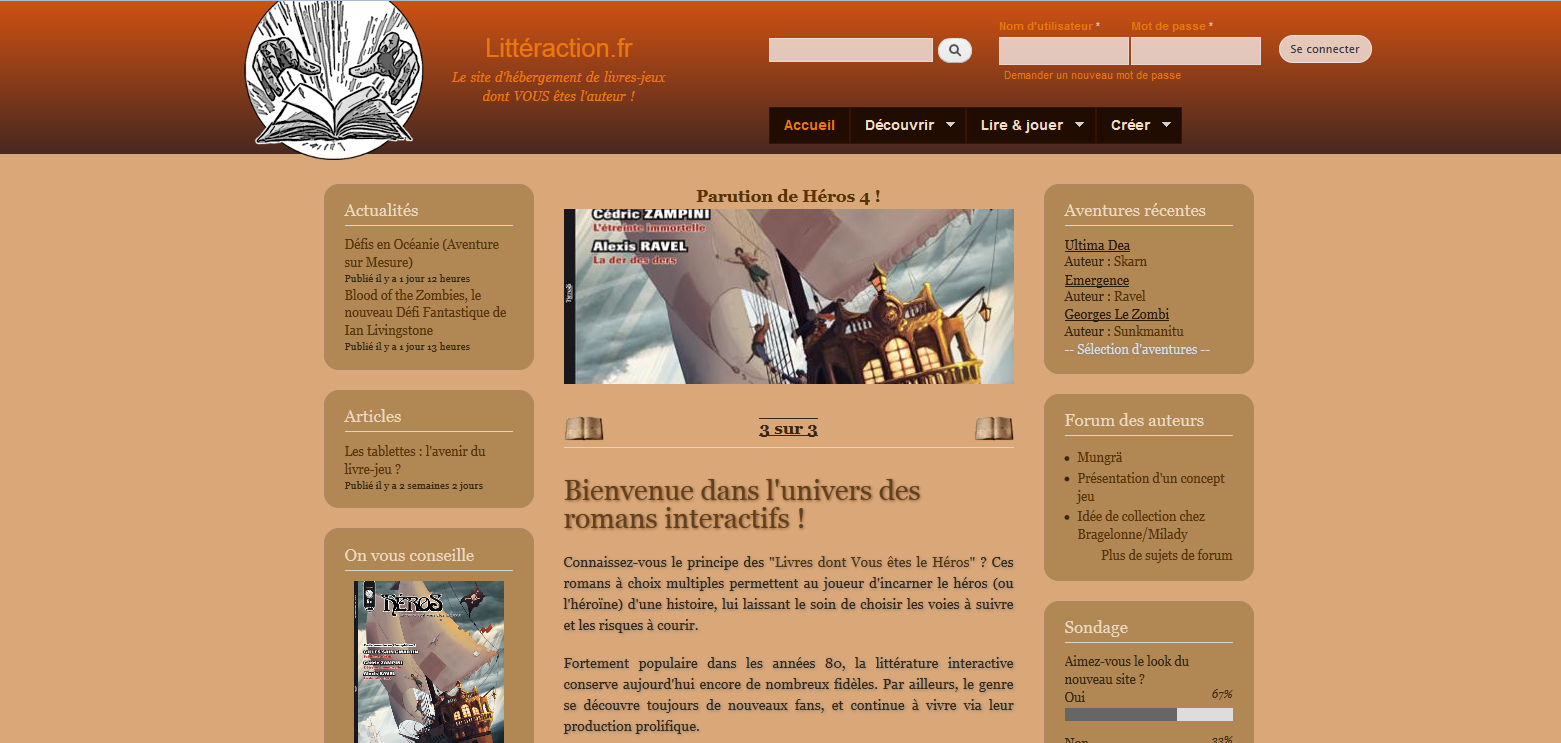Click the Littéraction open book logo
The height and width of the screenshot is (743, 1561).
(334, 80)
